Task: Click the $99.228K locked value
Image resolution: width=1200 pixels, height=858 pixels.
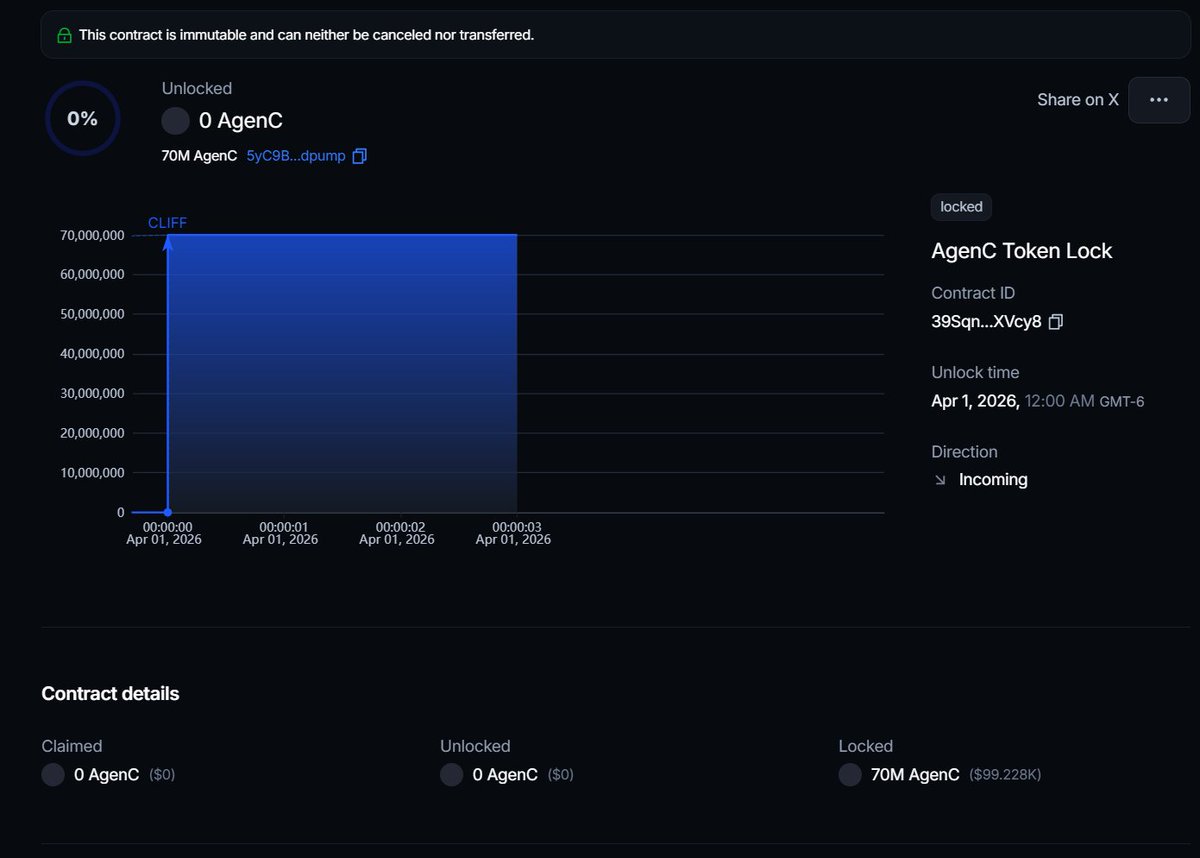Action: (1005, 775)
